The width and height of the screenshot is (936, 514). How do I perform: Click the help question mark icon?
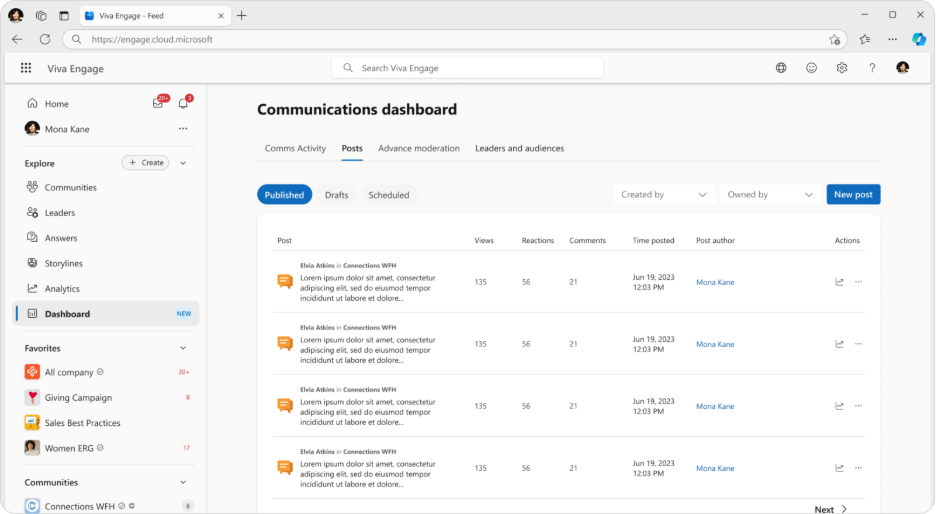(872, 68)
